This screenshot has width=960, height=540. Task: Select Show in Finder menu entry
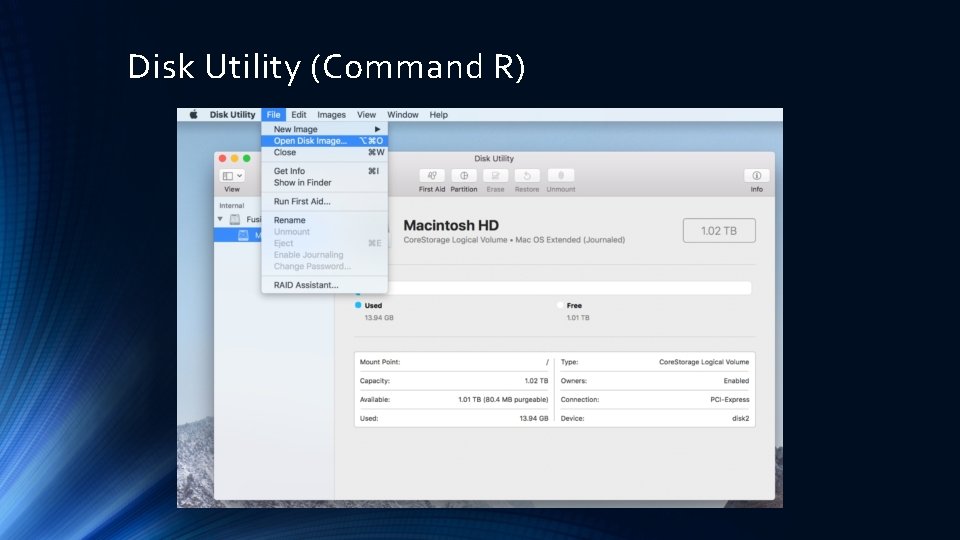(324, 182)
